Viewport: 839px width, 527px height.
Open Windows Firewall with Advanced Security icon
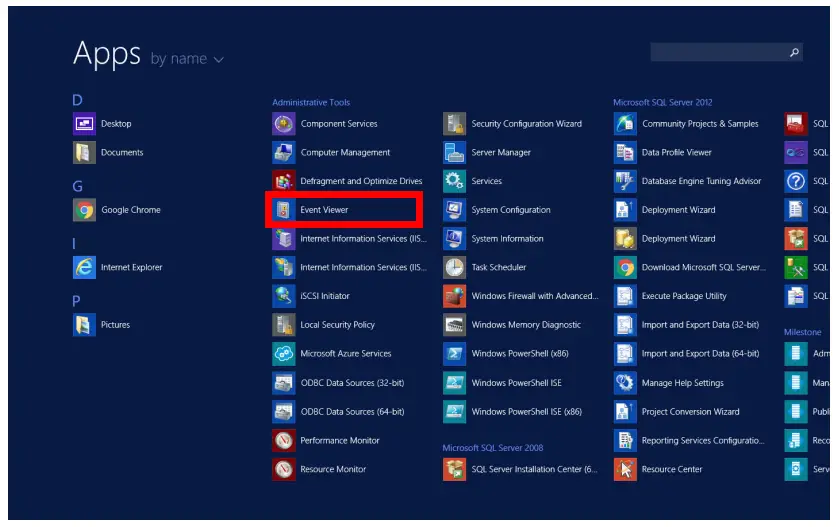454,296
